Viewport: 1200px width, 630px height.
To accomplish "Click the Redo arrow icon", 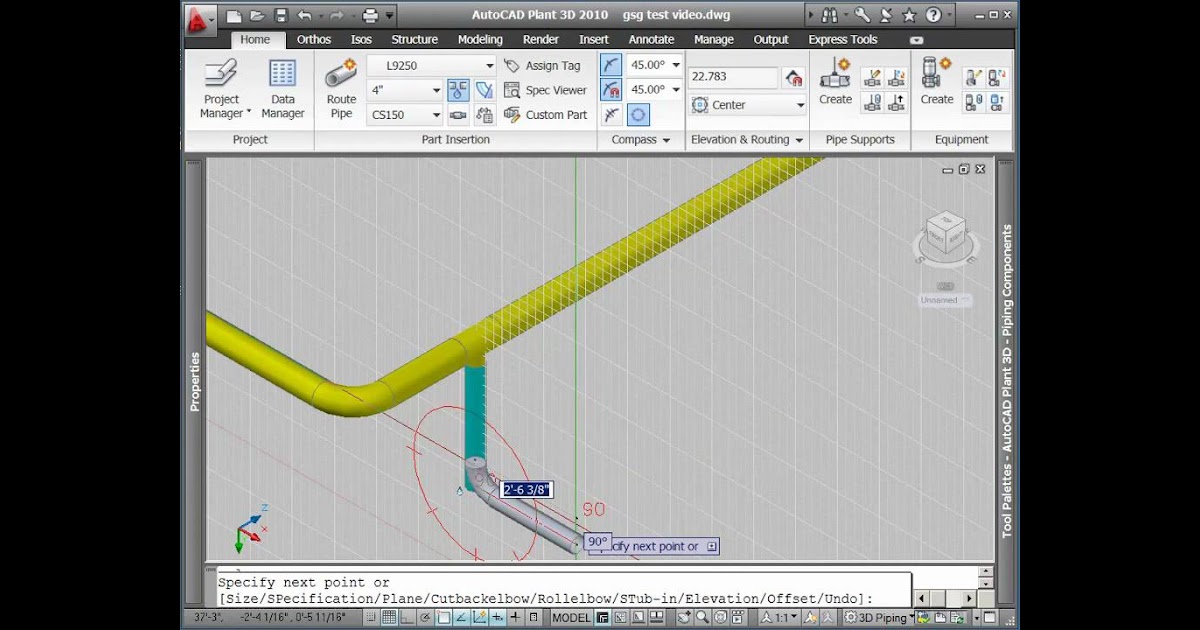I will click(336, 16).
